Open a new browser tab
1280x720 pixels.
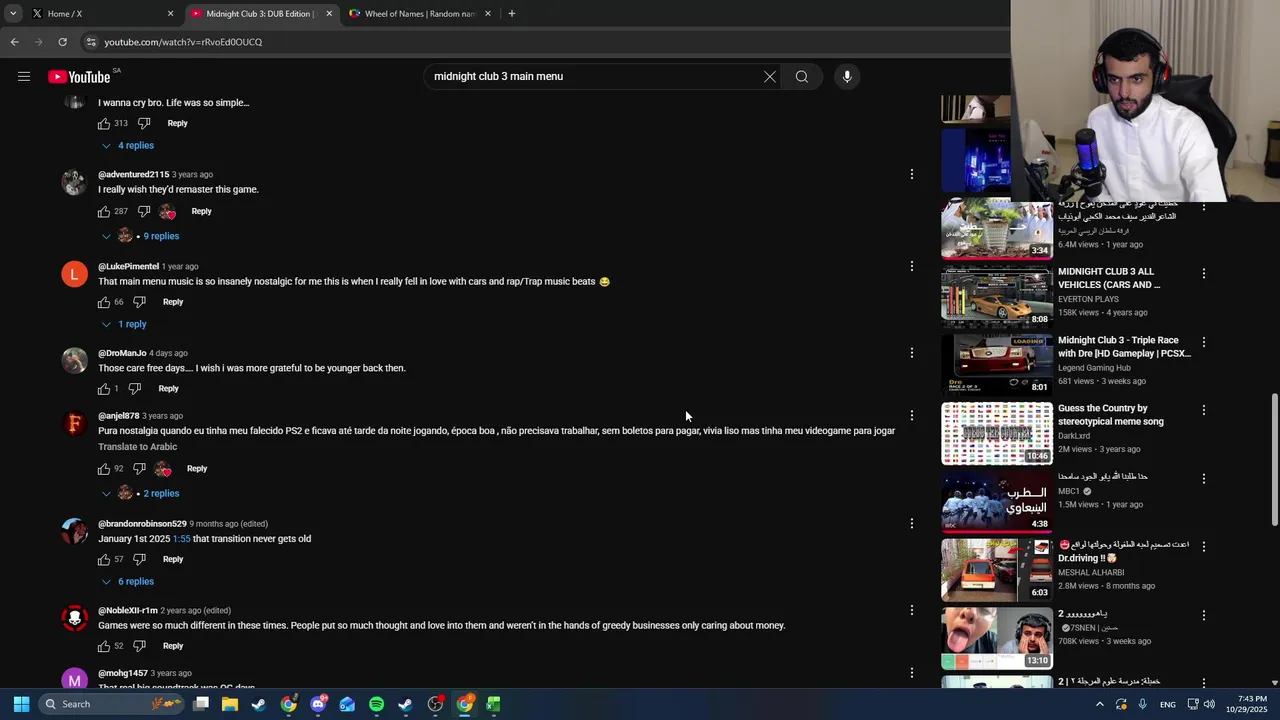[512, 14]
